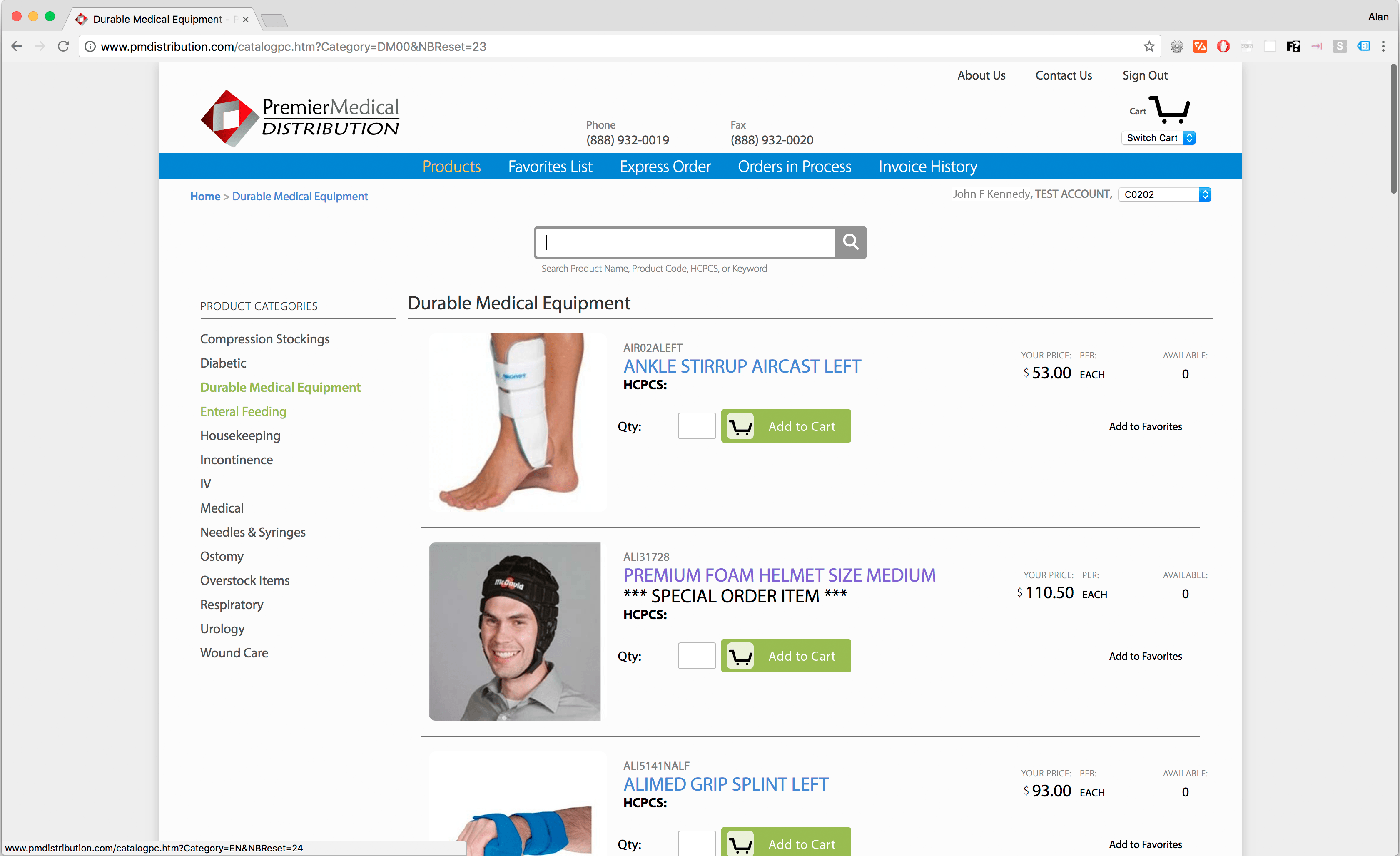Open the Products menu
The image size is (1400, 856).
(451, 167)
